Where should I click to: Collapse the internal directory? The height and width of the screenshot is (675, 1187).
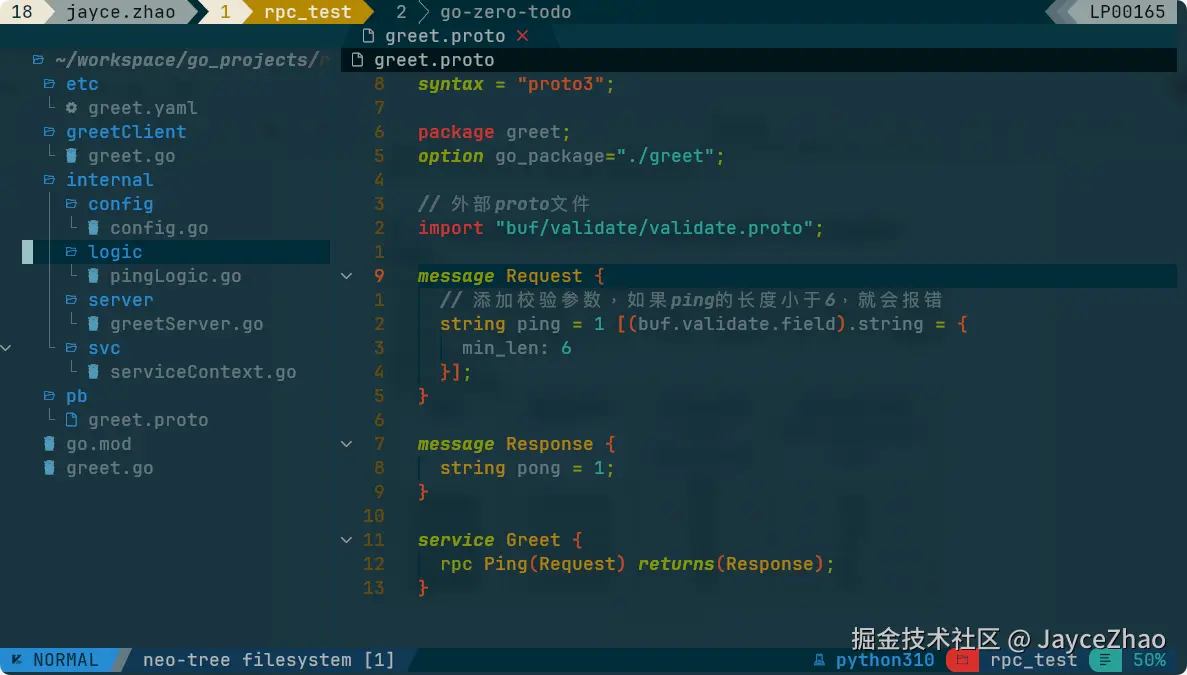tap(109, 180)
